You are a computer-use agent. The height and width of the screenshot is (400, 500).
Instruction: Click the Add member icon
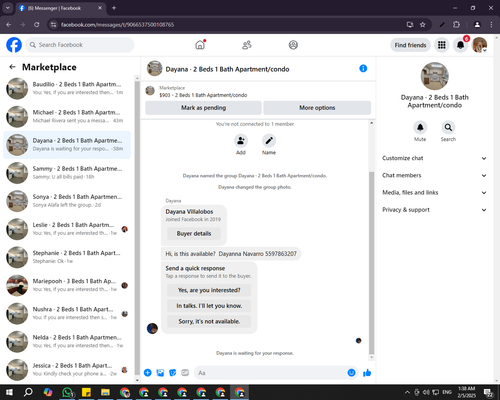click(241, 141)
